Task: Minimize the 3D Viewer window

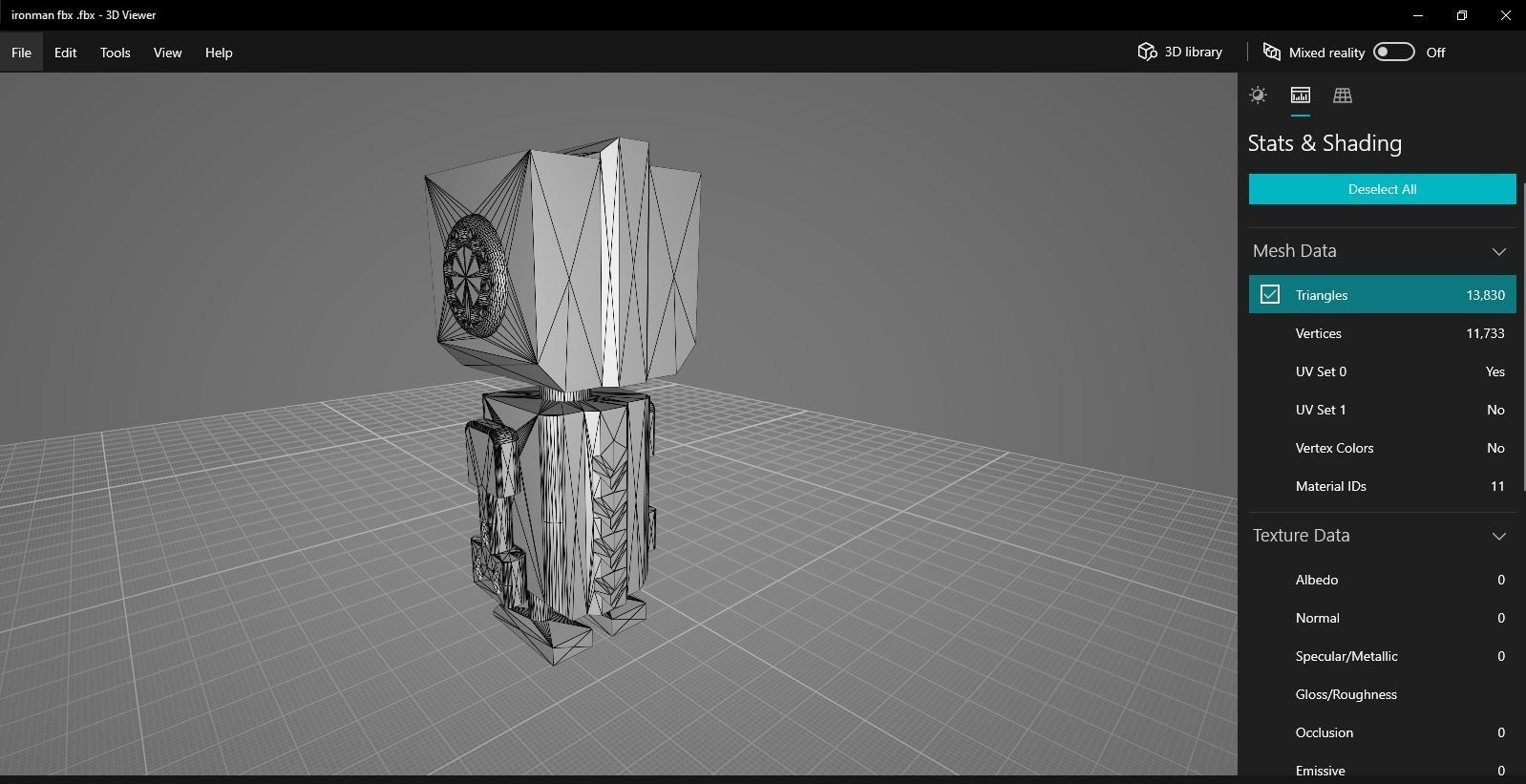Action: (1418, 15)
